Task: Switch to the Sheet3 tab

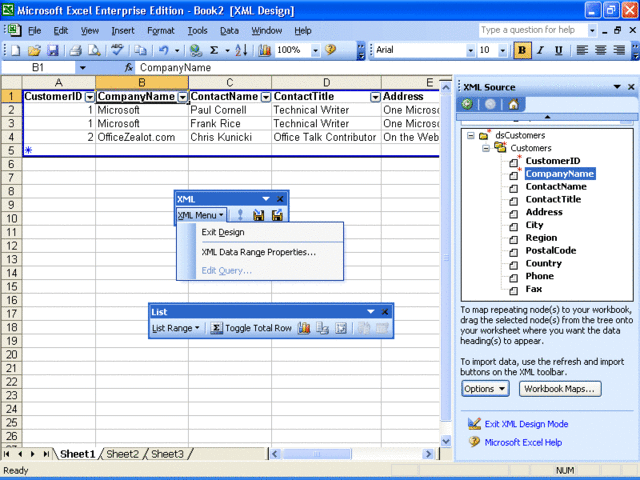Action: click(167, 454)
